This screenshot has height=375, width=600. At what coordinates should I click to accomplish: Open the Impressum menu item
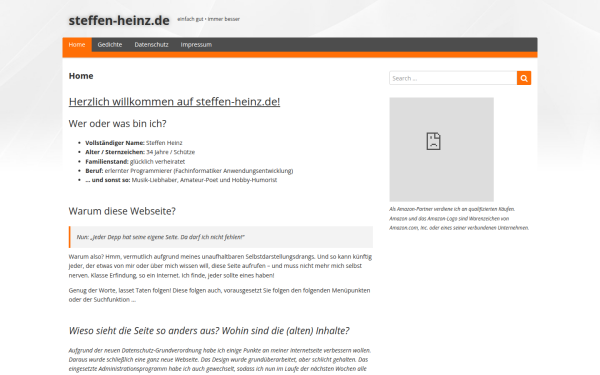coord(196,44)
